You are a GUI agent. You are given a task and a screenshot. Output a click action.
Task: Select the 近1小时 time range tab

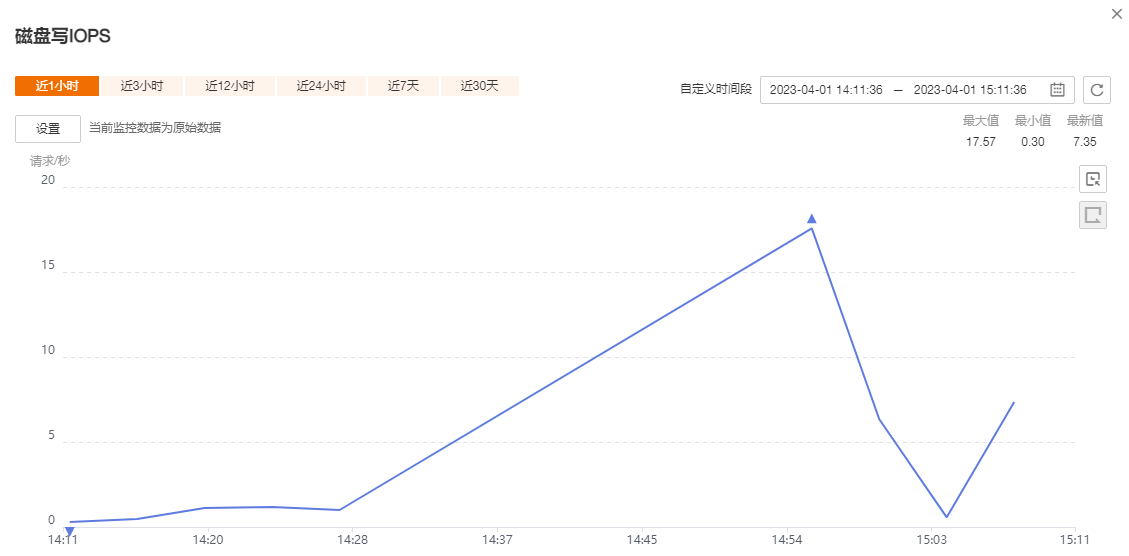tap(57, 86)
